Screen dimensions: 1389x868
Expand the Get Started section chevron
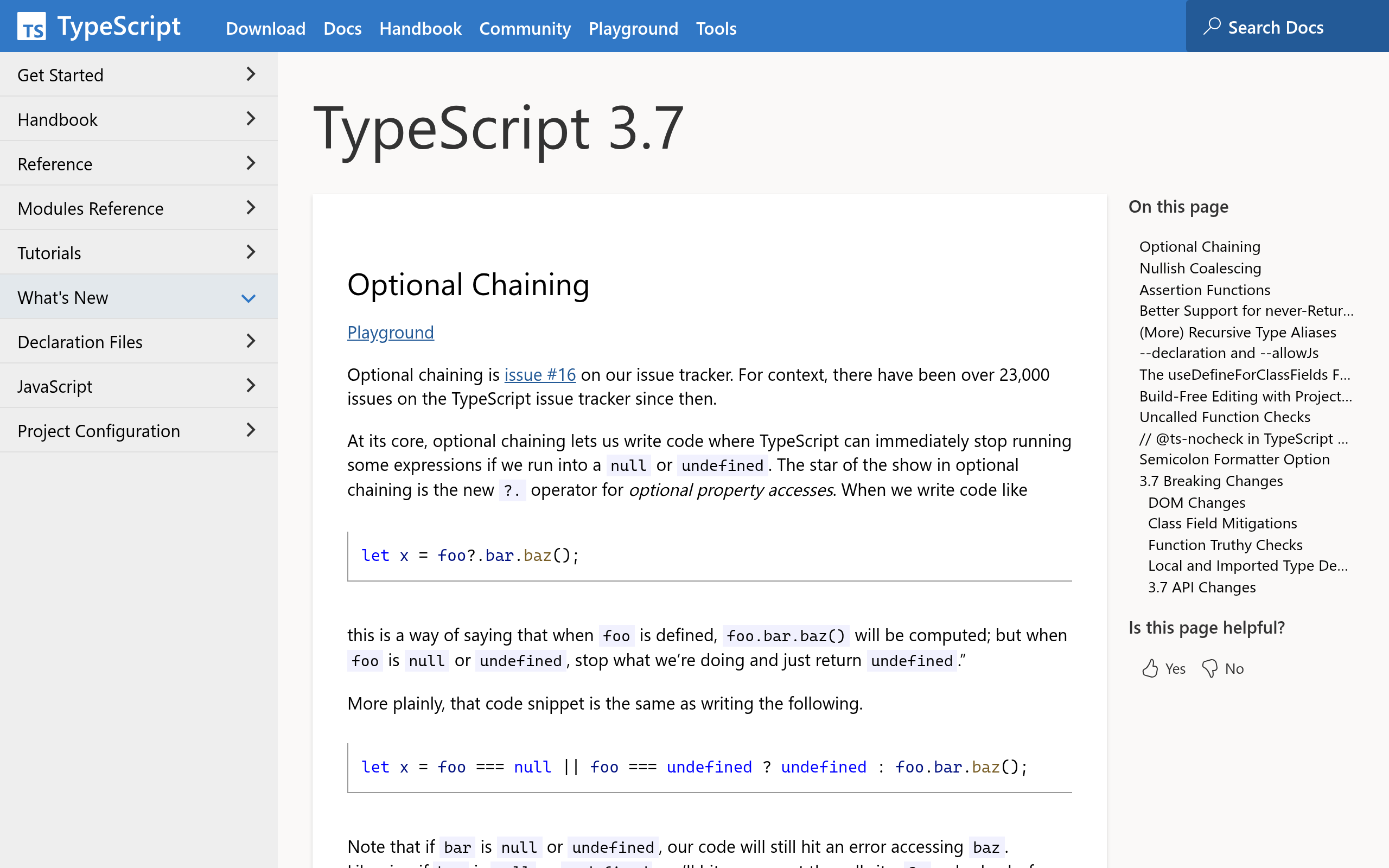(250, 74)
